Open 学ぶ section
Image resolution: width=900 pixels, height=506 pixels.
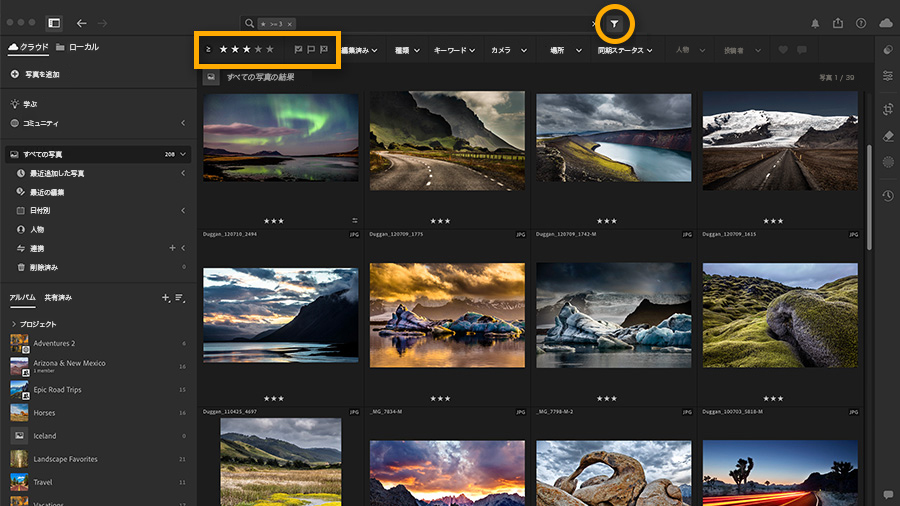24,104
